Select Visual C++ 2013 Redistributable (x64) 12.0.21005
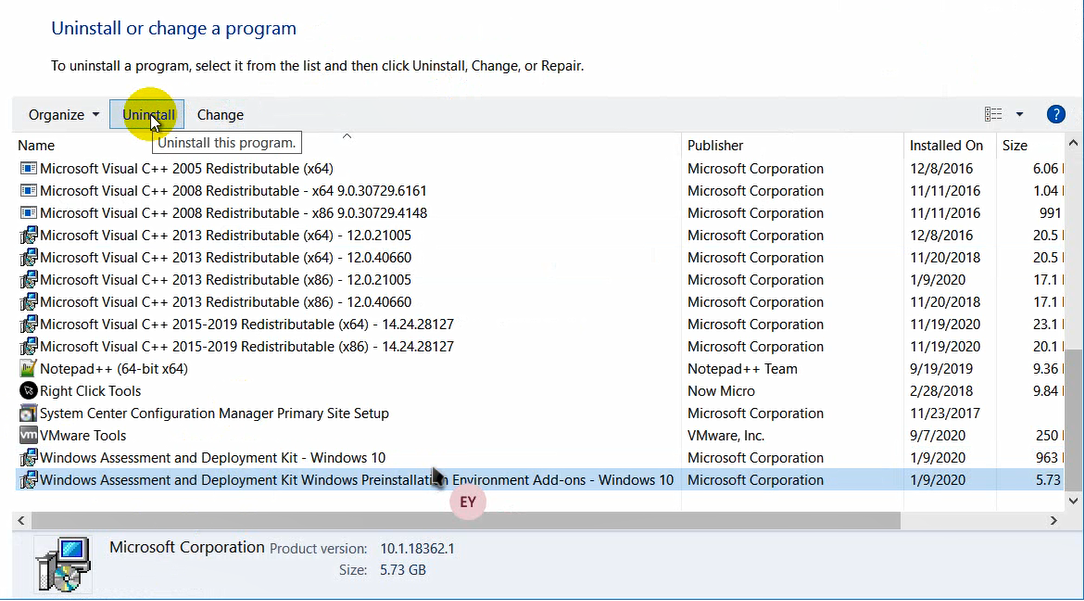Viewport: 1084px width, 601px height. click(225, 235)
